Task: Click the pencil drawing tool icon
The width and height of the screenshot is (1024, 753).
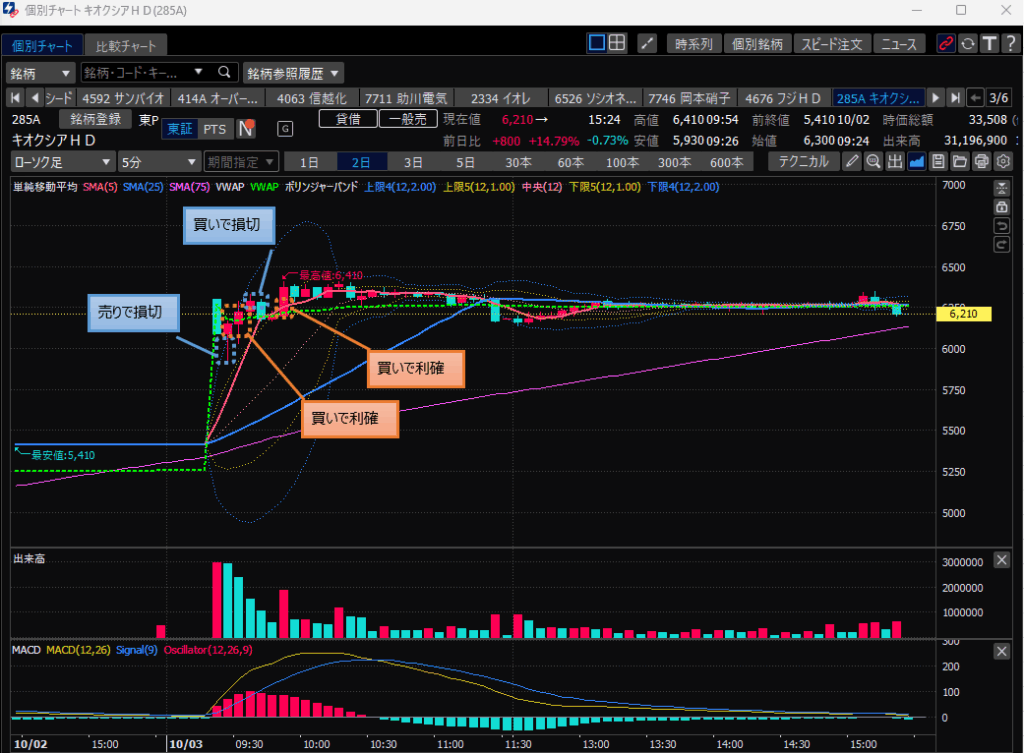Action: [x=852, y=161]
